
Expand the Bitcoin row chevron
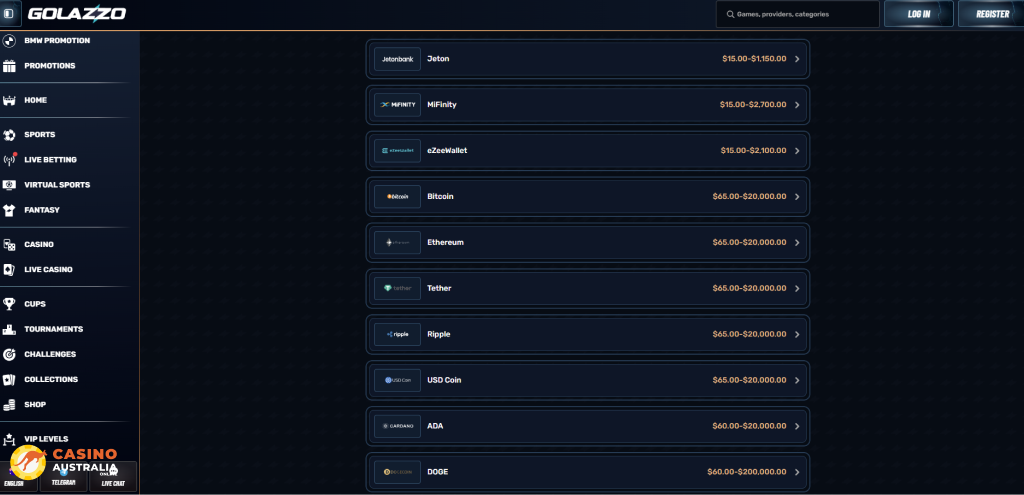click(x=797, y=196)
